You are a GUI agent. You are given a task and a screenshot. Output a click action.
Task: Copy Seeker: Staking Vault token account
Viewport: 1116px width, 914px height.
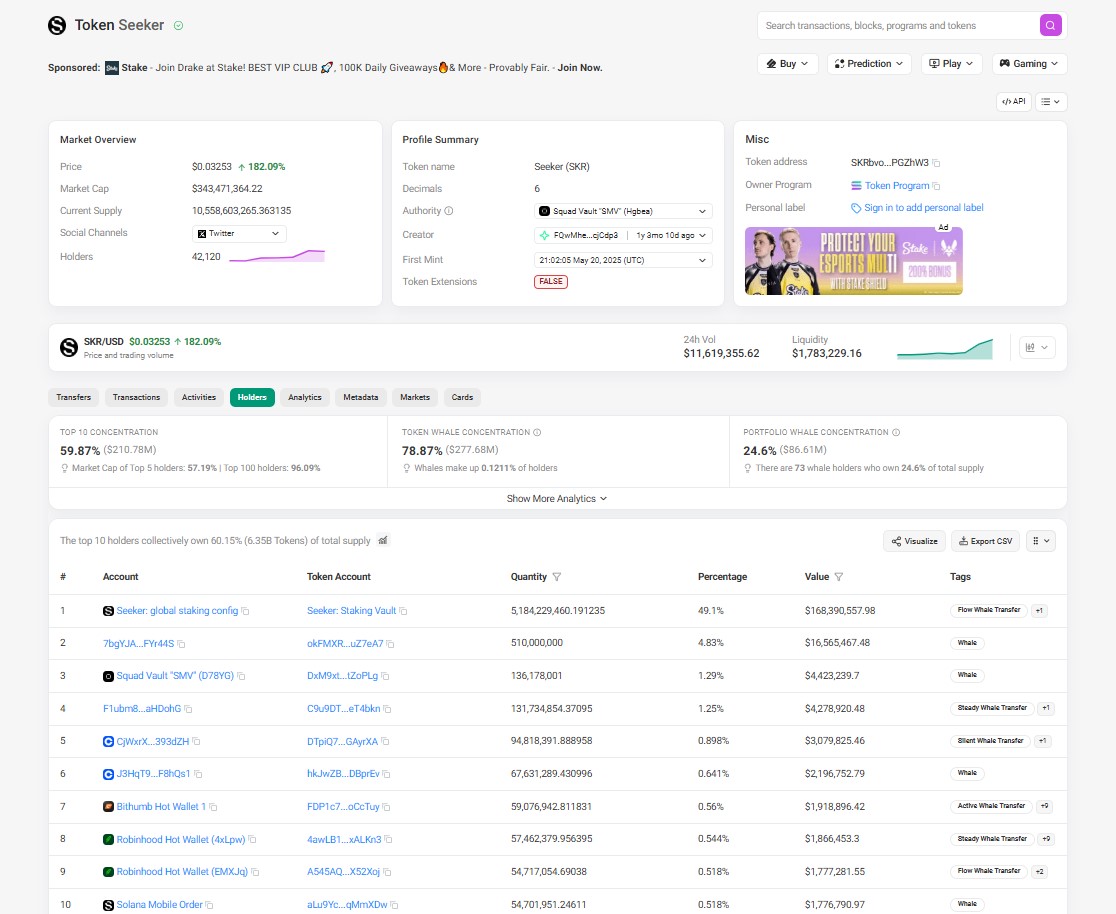404,611
